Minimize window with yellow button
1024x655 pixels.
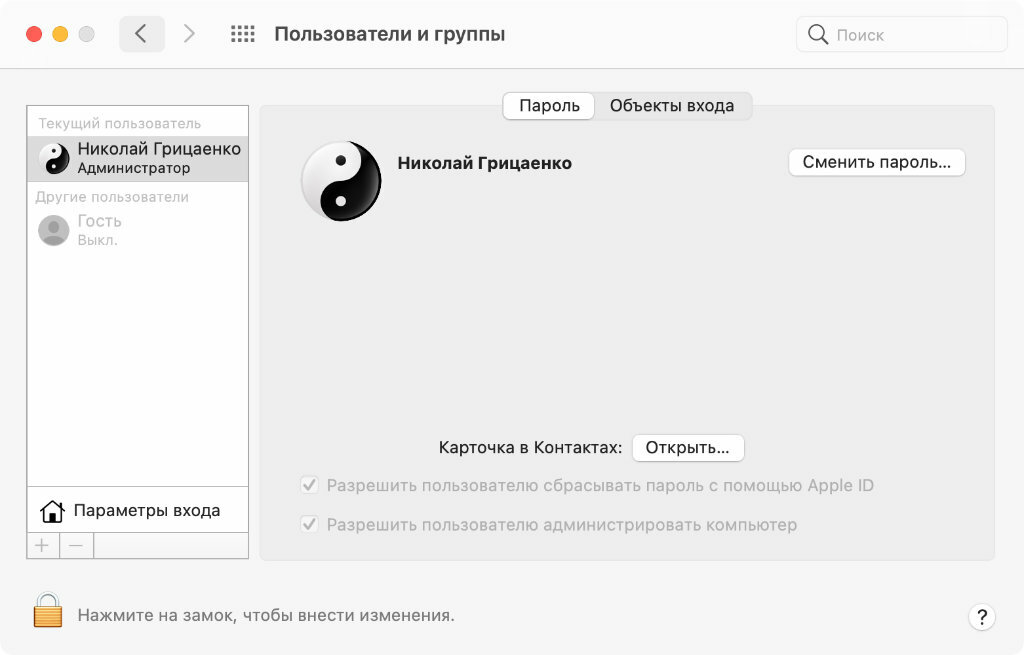pos(60,34)
